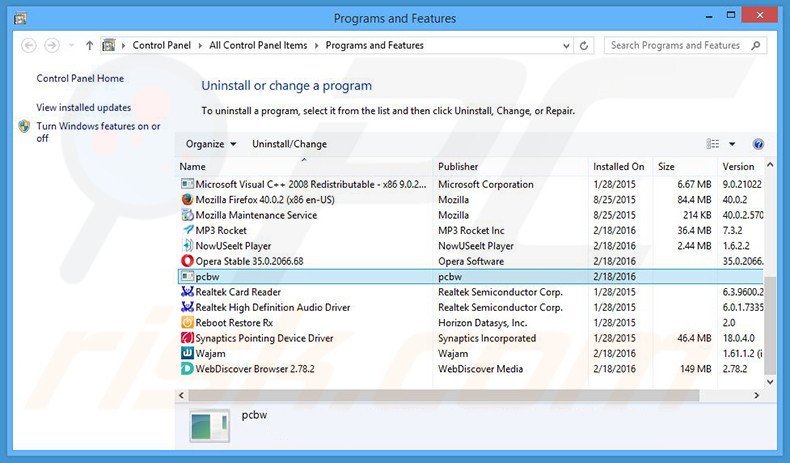Click the 84.4 MB size cell

click(x=694, y=200)
